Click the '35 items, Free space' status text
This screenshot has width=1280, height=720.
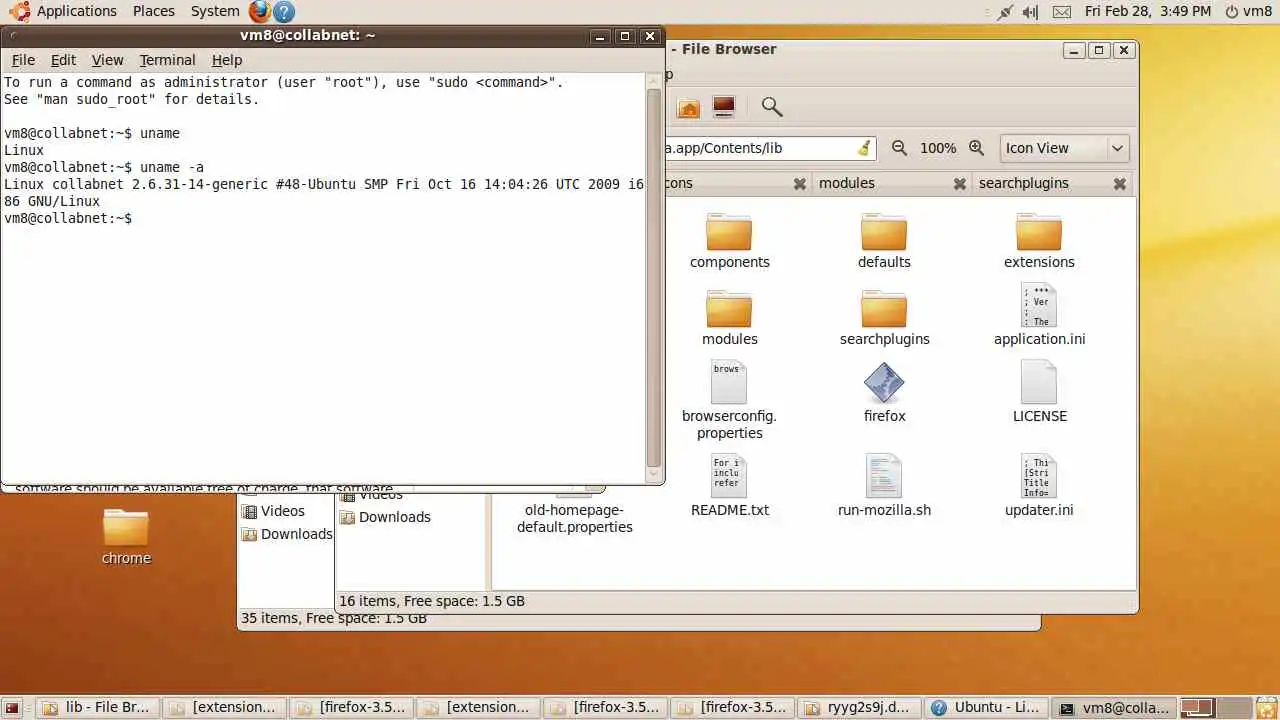click(x=334, y=619)
